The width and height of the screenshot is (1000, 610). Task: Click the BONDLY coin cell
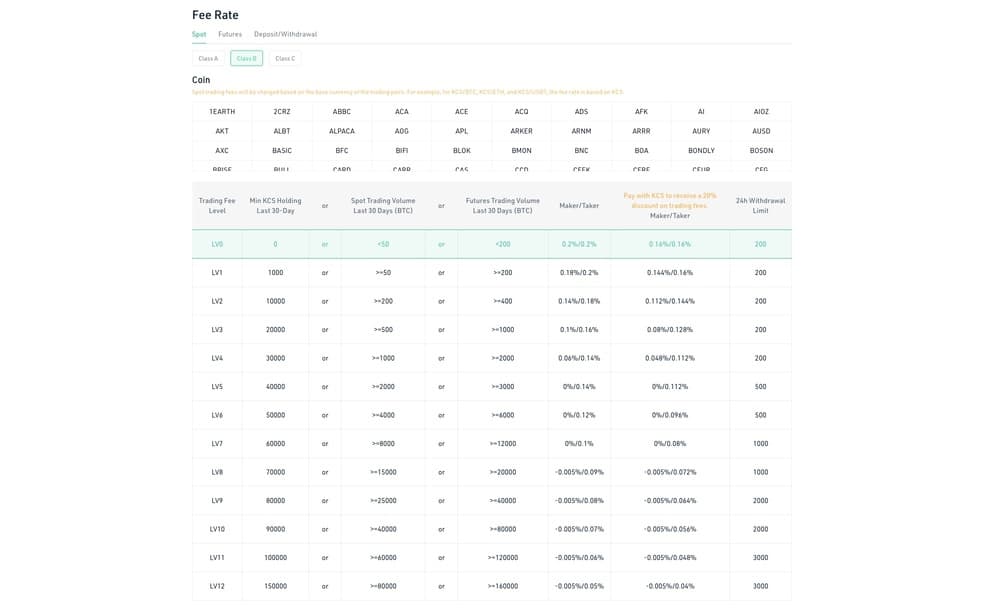[702, 151]
